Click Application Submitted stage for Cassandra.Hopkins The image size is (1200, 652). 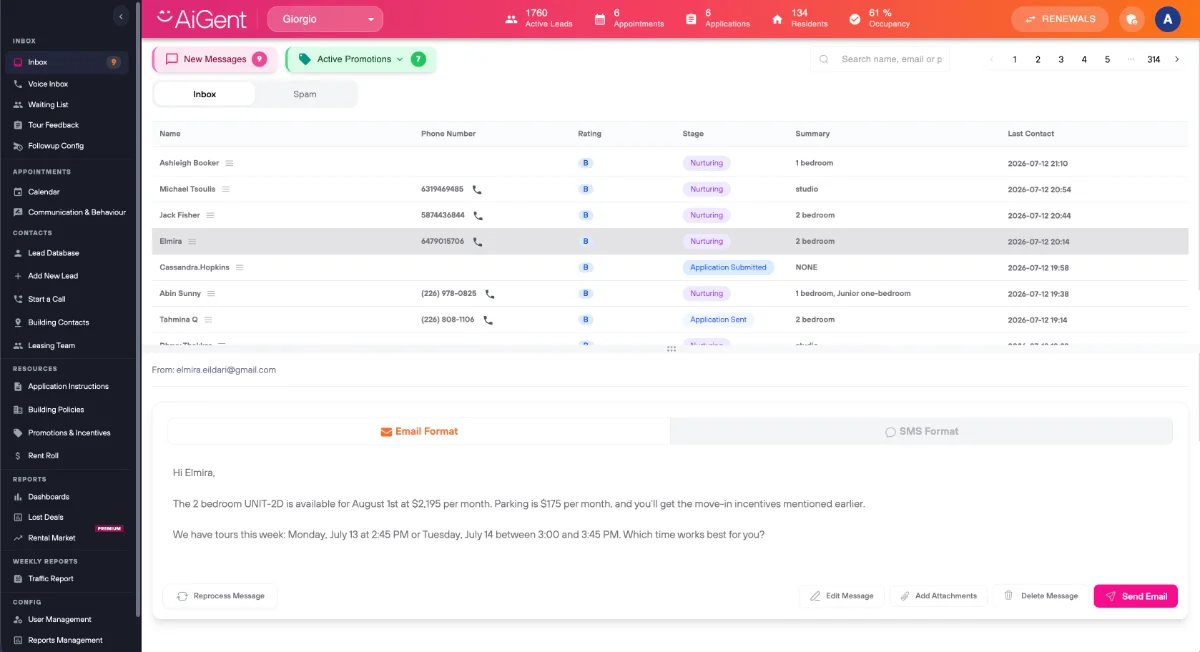tap(728, 267)
